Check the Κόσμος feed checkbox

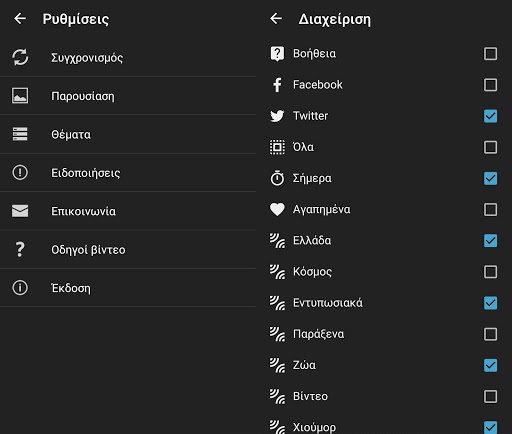(490, 272)
